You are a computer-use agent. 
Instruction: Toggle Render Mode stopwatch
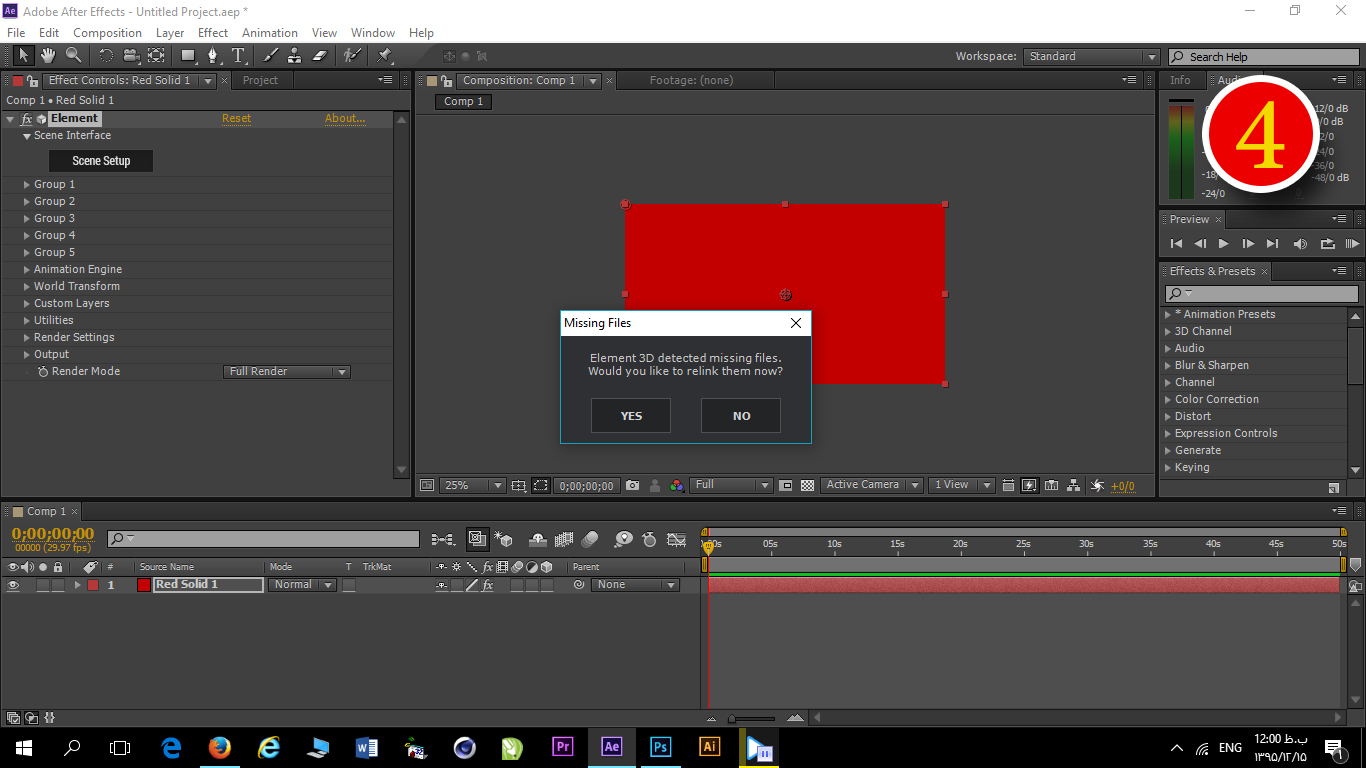click(x=43, y=371)
